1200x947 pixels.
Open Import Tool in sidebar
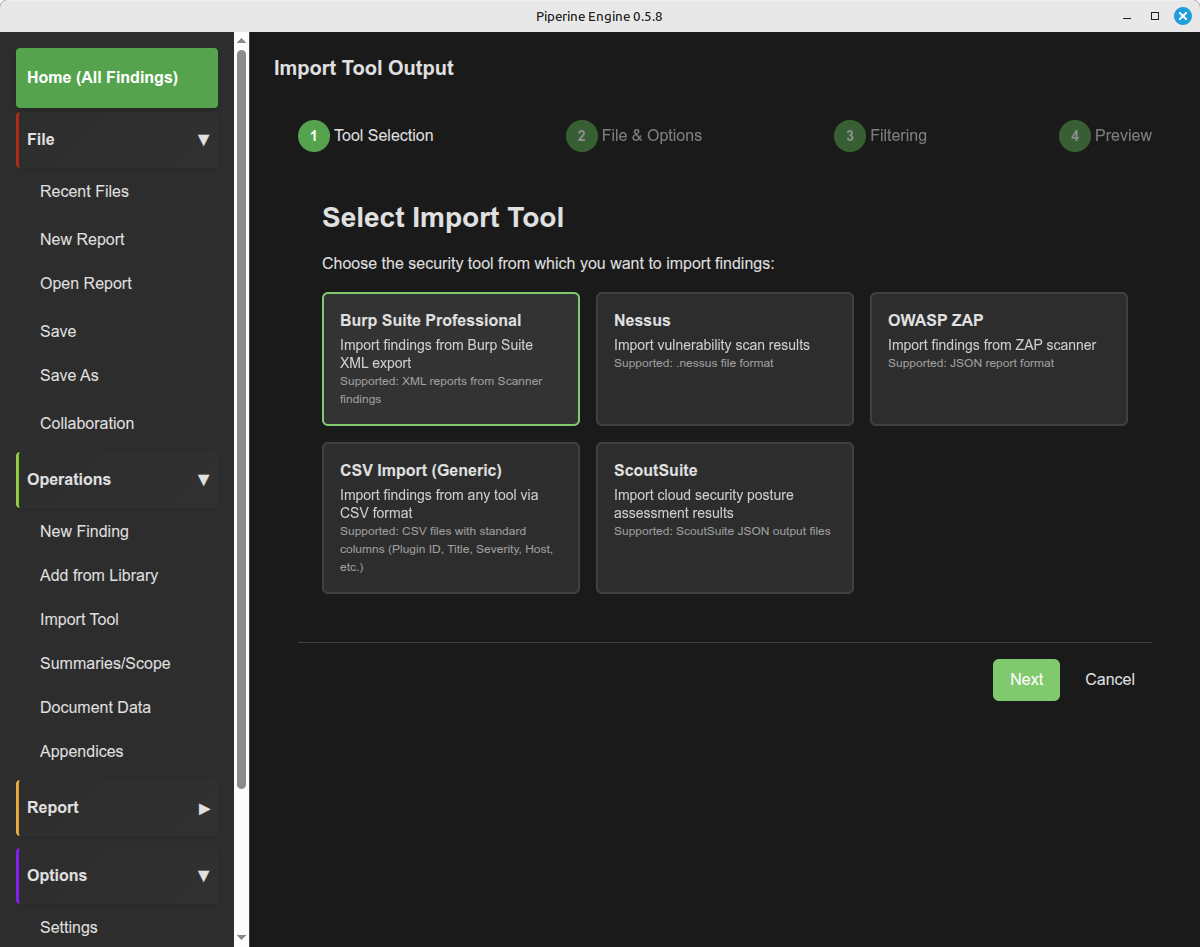[x=79, y=620]
